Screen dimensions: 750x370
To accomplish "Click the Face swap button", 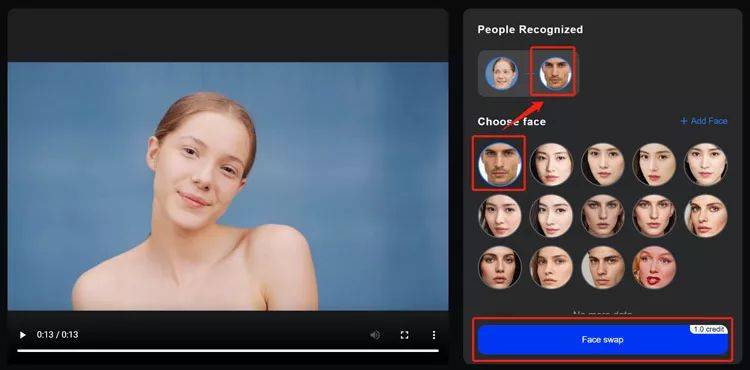I will tap(603, 340).
